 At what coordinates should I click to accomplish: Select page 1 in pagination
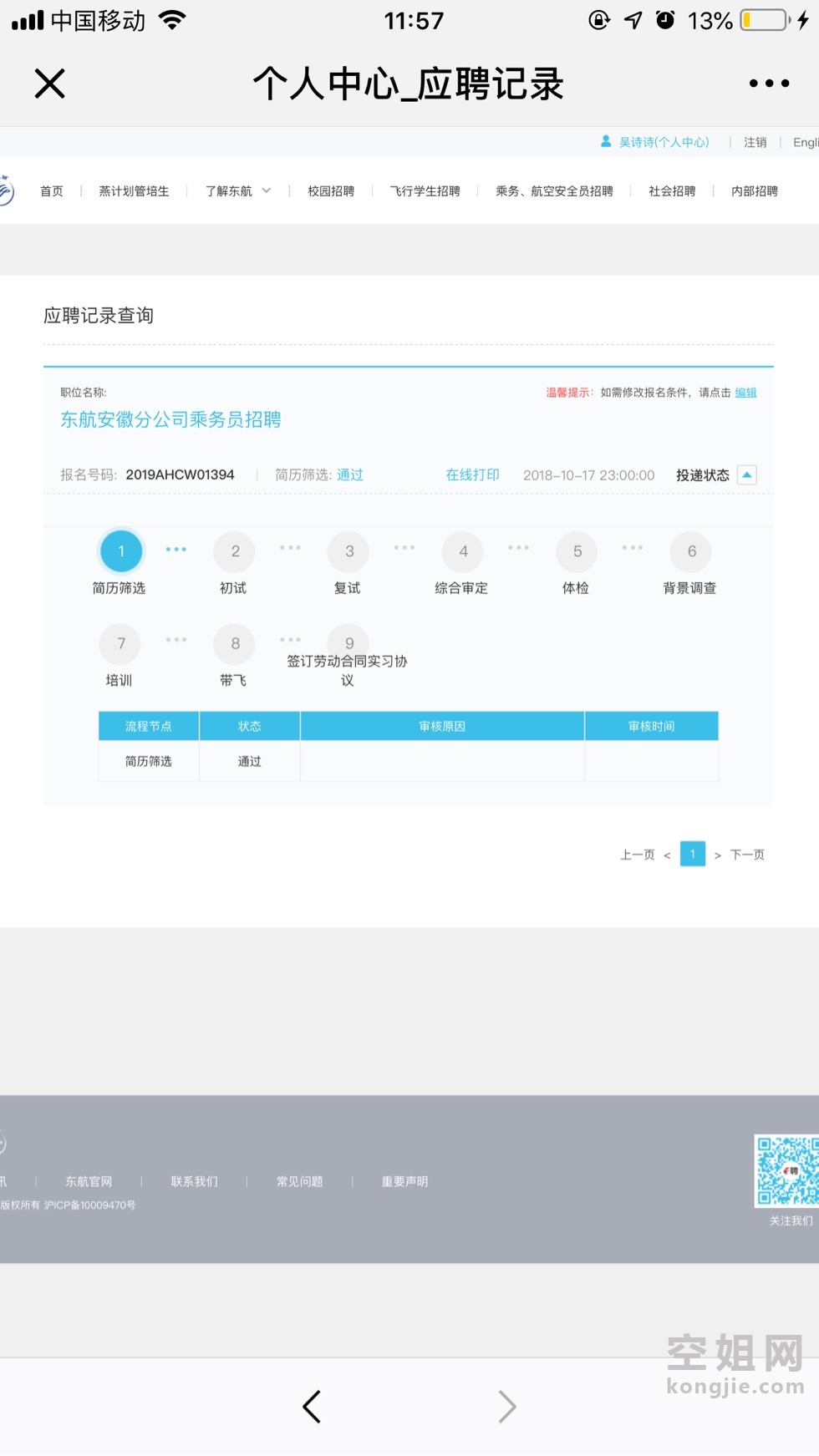click(693, 854)
